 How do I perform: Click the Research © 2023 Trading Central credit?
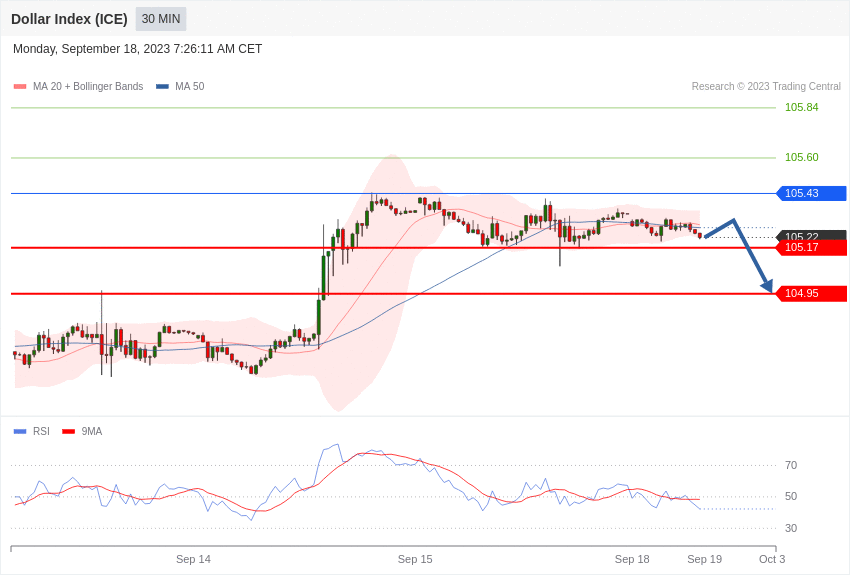pyautogui.click(x=766, y=87)
